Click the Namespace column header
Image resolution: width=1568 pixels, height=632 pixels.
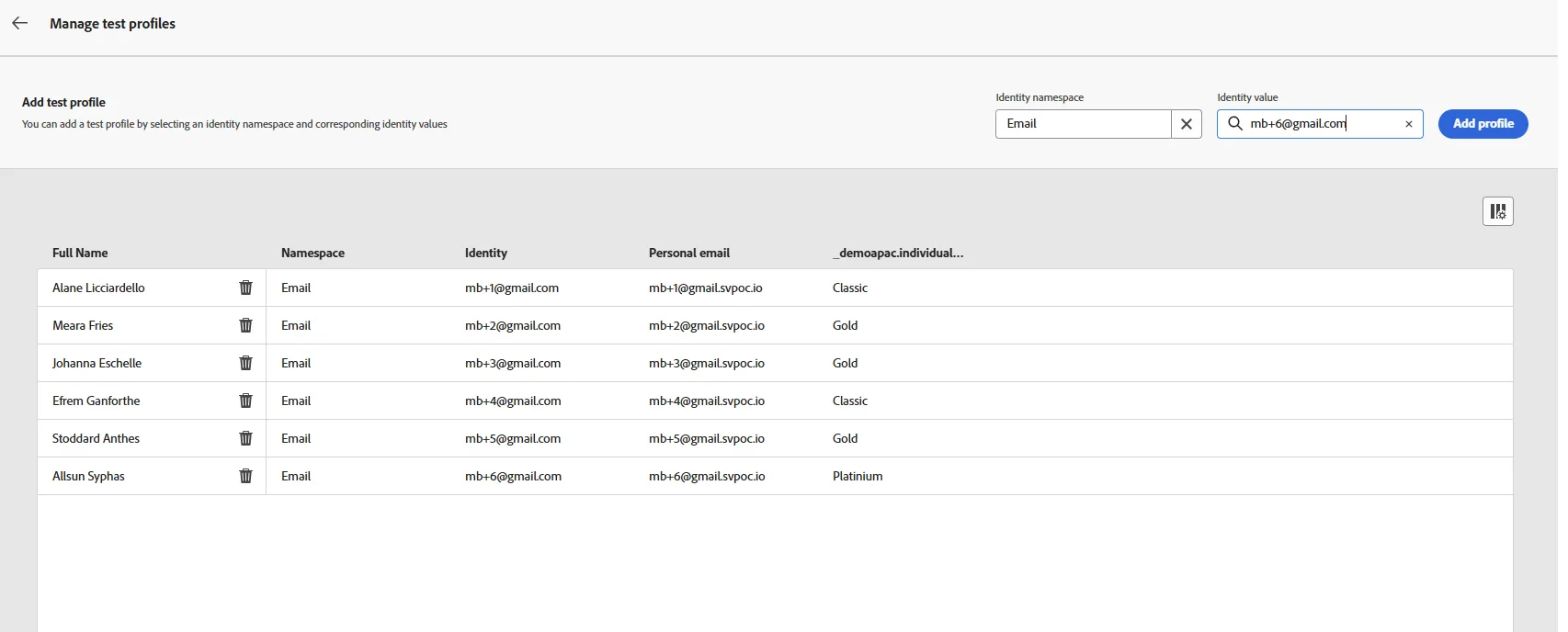coord(312,253)
